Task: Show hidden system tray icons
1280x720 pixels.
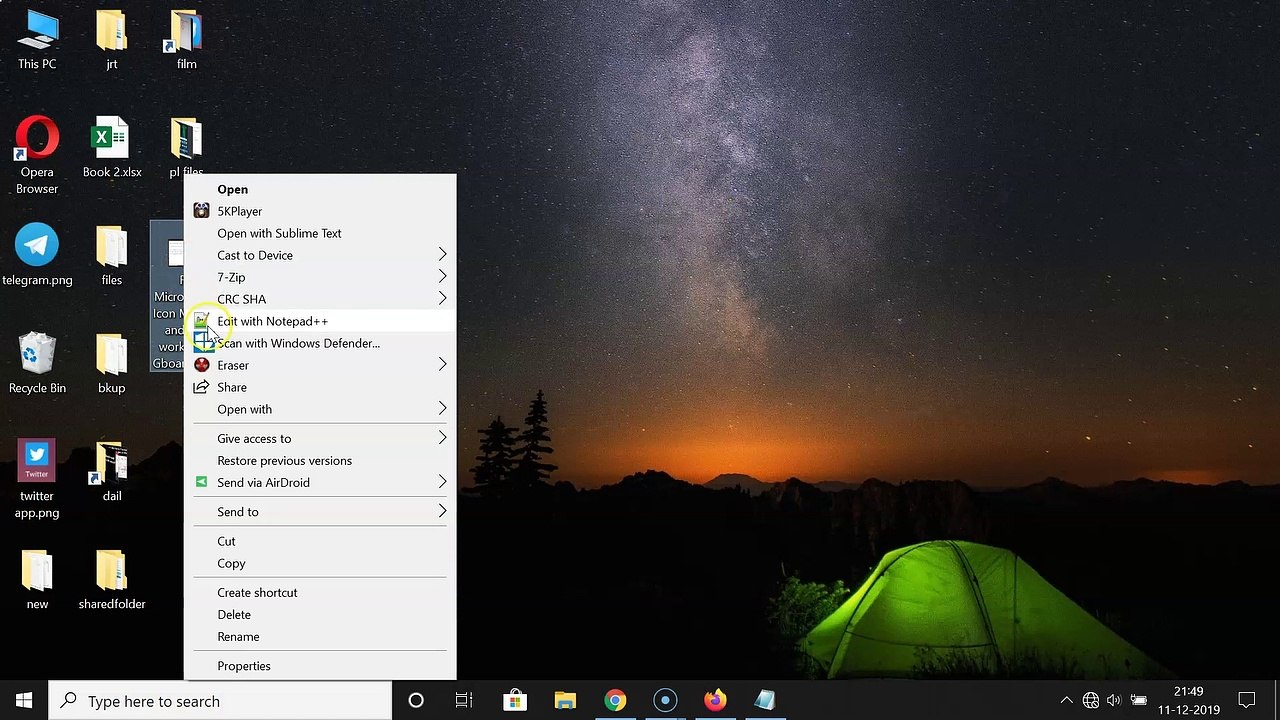Action: 1066,700
